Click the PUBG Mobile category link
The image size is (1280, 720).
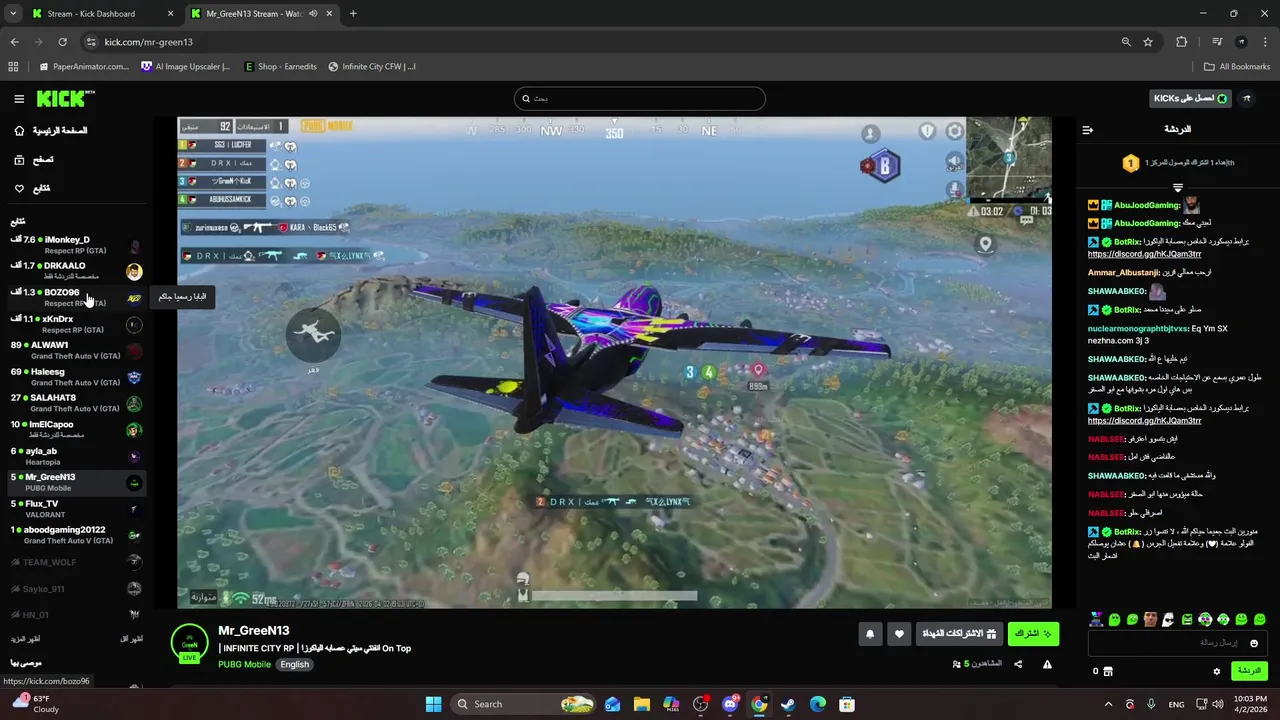pos(244,664)
